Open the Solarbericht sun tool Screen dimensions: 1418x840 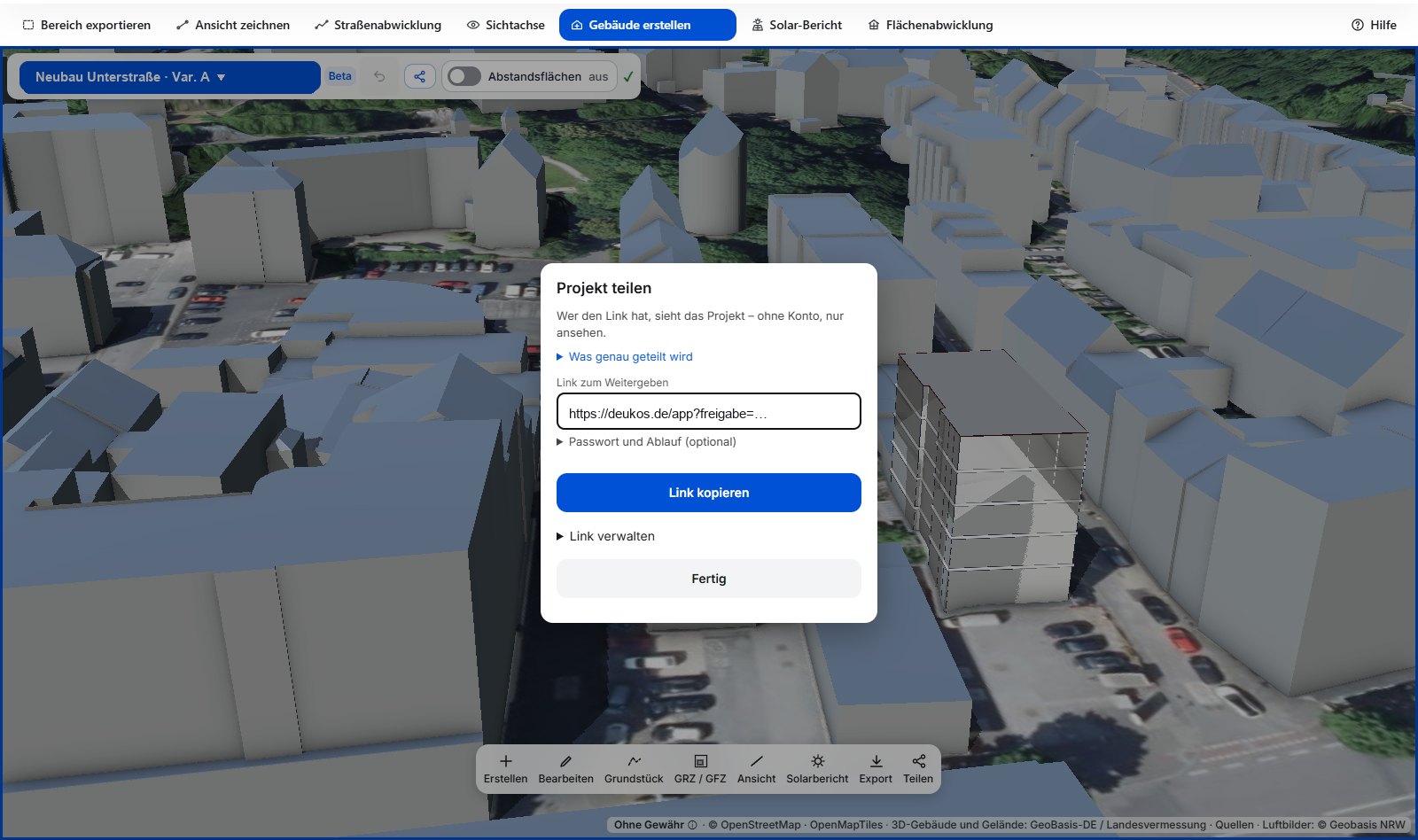(817, 769)
